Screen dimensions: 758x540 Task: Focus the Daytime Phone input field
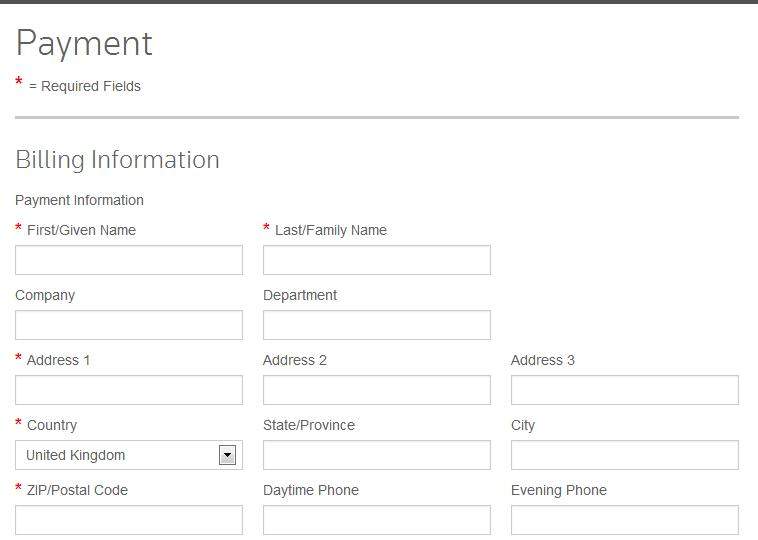coord(376,520)
